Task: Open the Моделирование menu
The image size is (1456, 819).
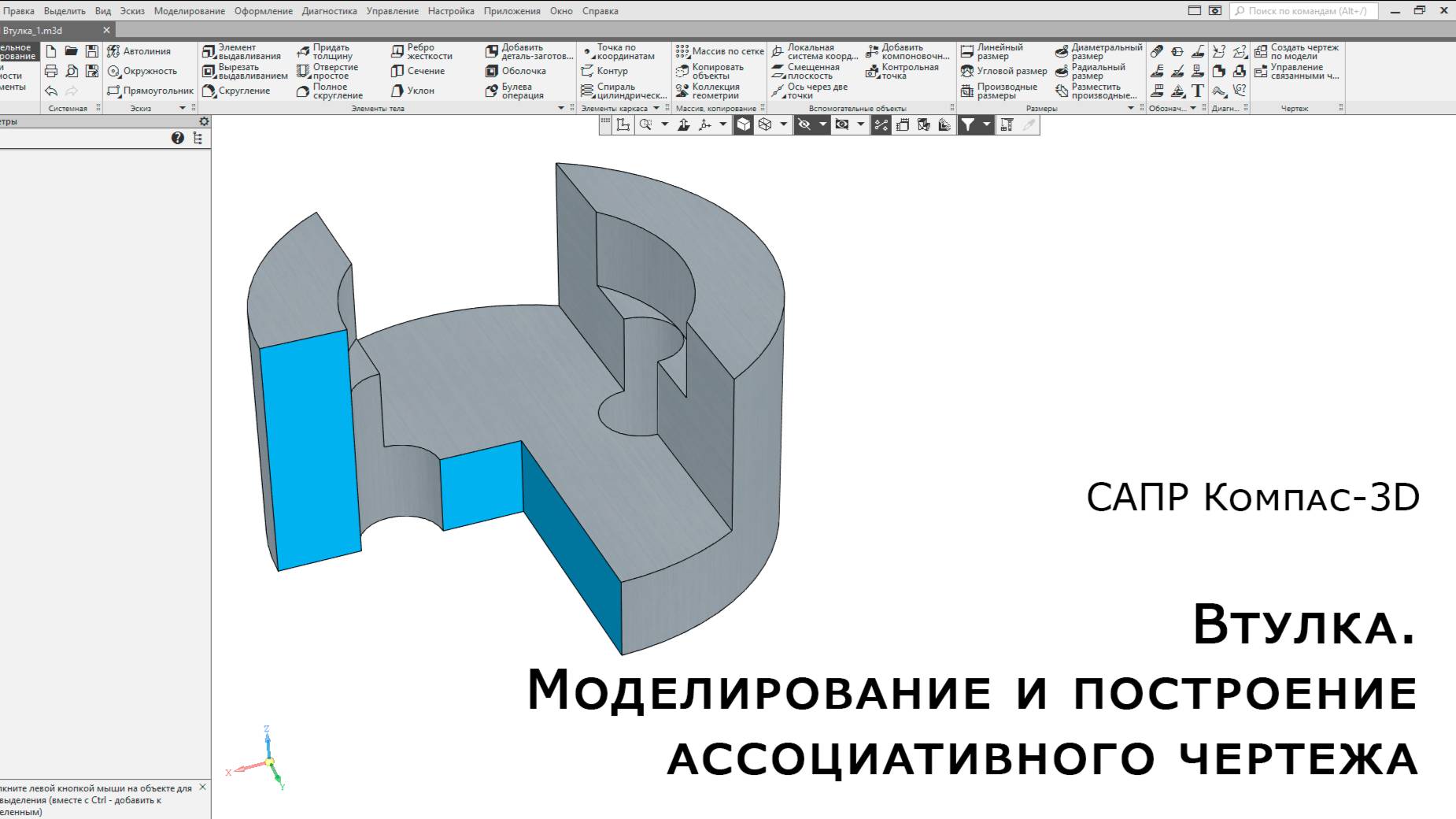Action: (x=189, y=11)
